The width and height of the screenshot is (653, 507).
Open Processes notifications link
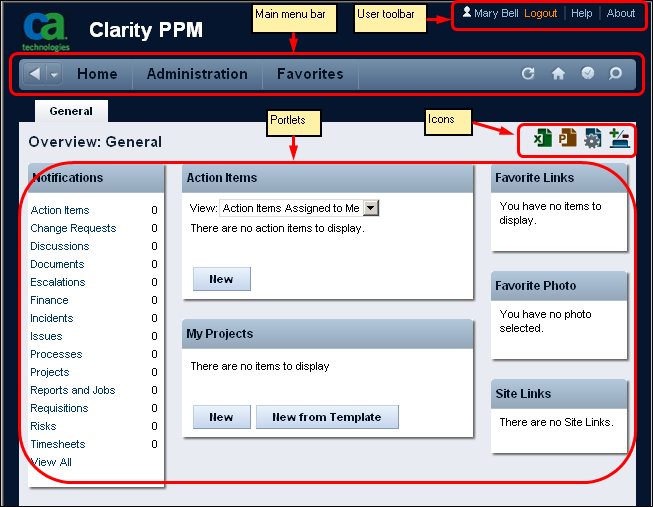[x=56, y=354]
